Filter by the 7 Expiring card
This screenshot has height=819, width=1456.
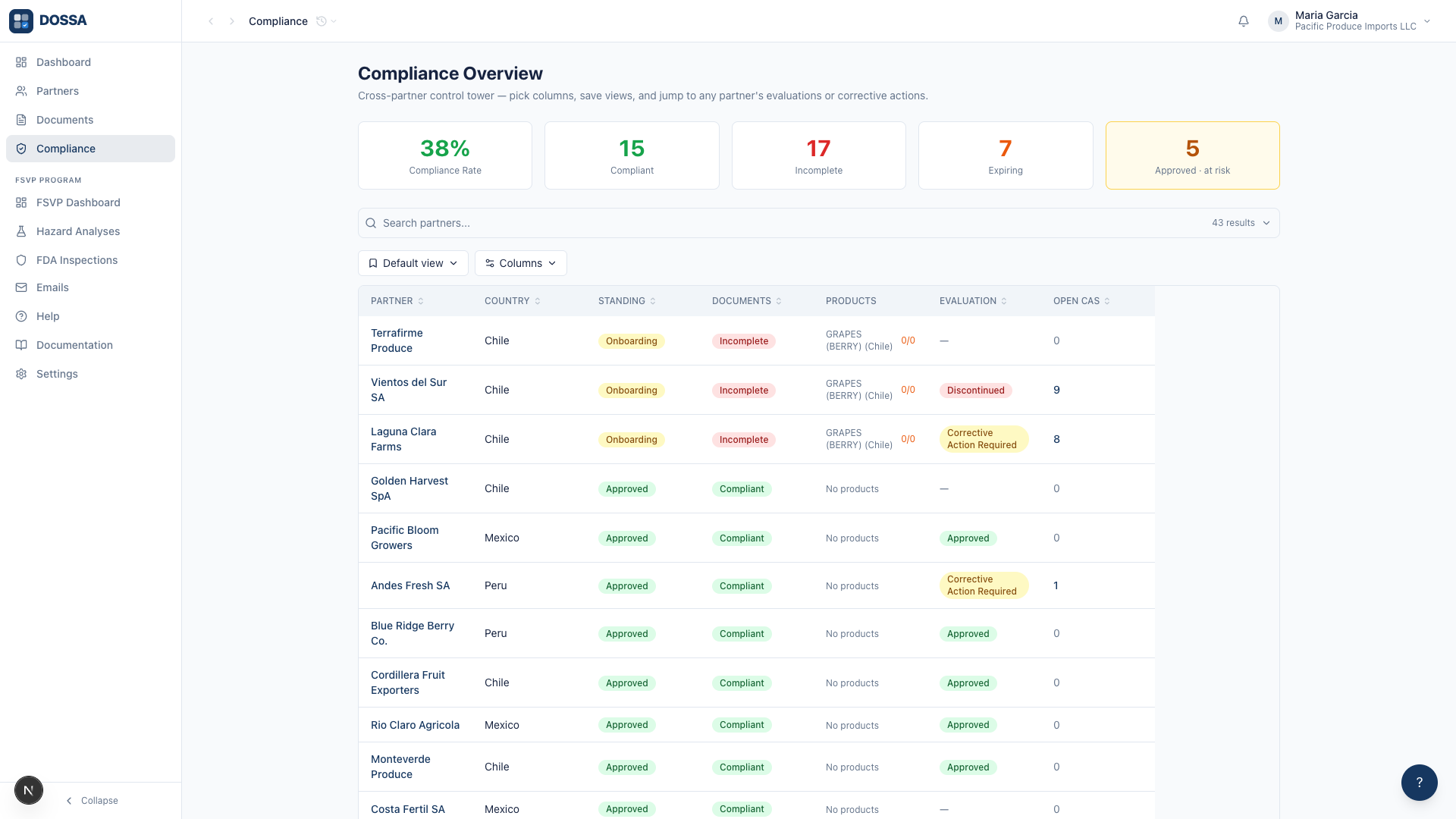click(1006, 155)
